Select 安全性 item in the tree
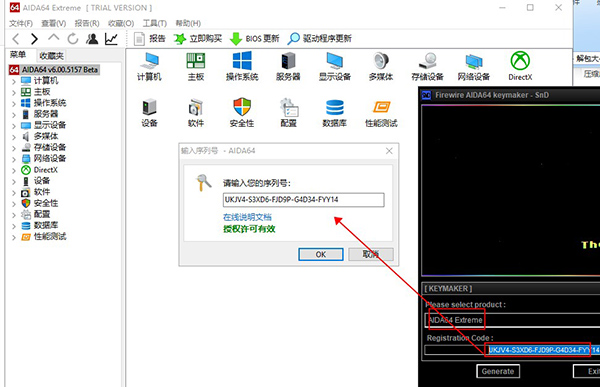 (40, 203)
